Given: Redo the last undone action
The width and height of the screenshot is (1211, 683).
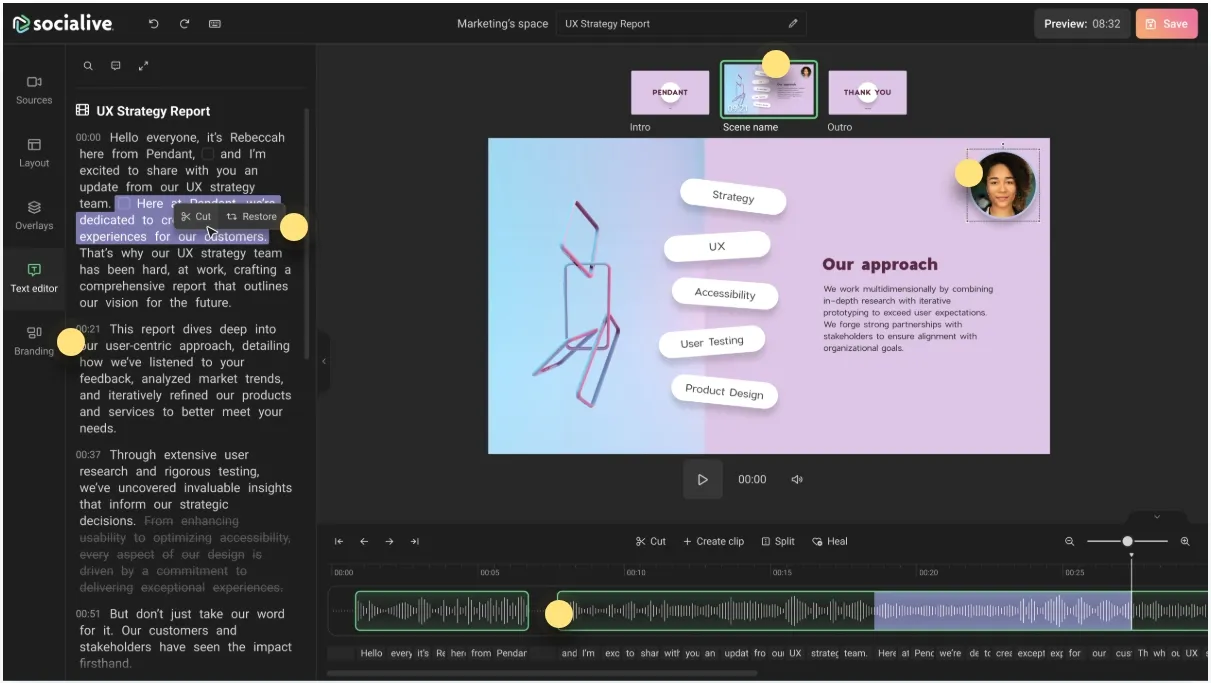Looking at the screenshot, I should 184,24.
